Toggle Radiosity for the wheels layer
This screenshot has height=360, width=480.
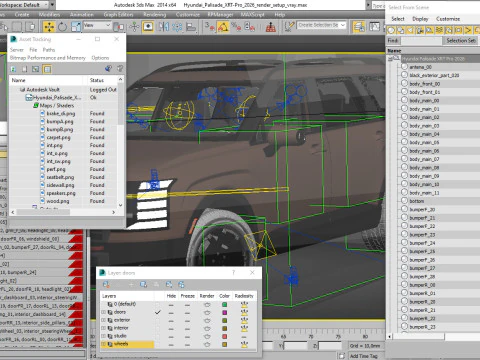244,345
